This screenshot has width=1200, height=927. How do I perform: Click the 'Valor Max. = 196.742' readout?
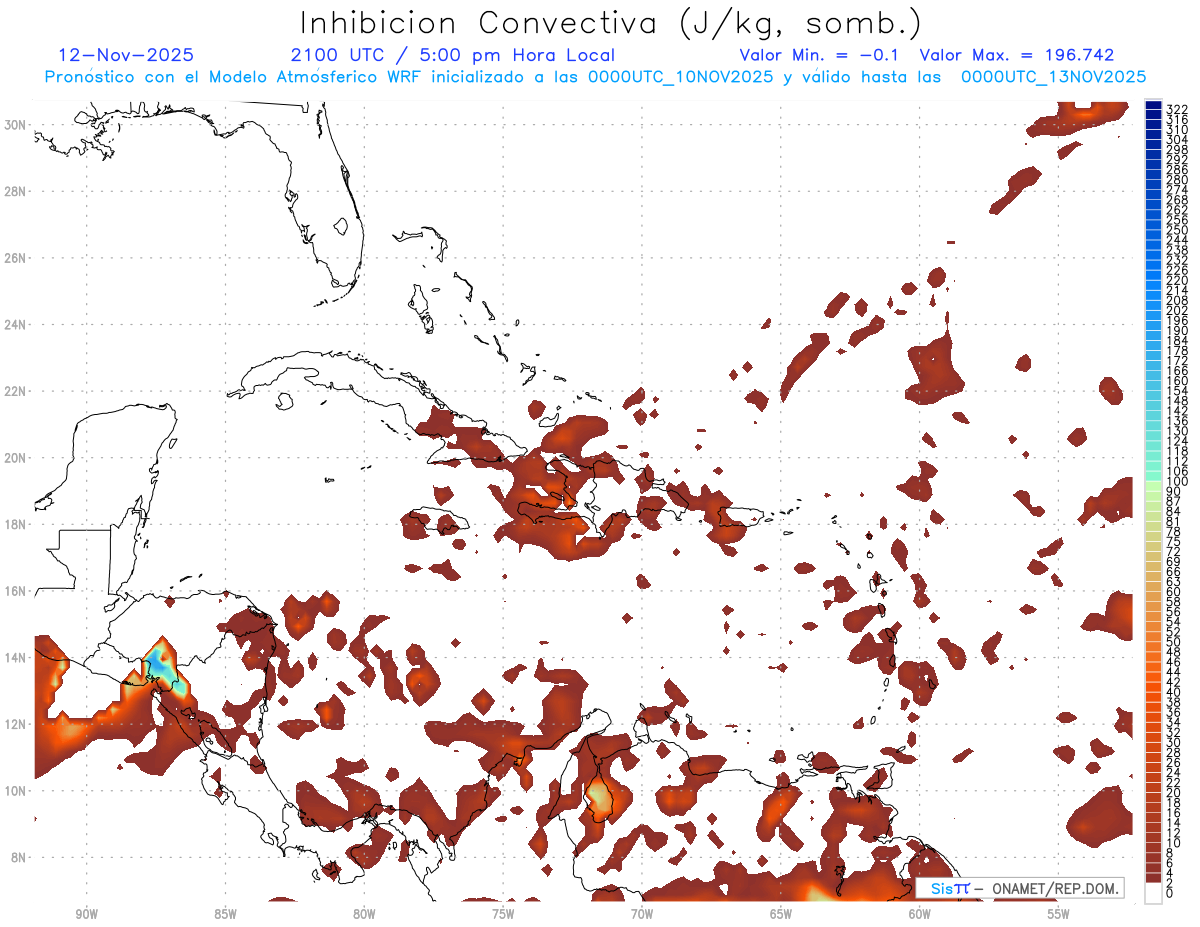tap(1017, 55)
